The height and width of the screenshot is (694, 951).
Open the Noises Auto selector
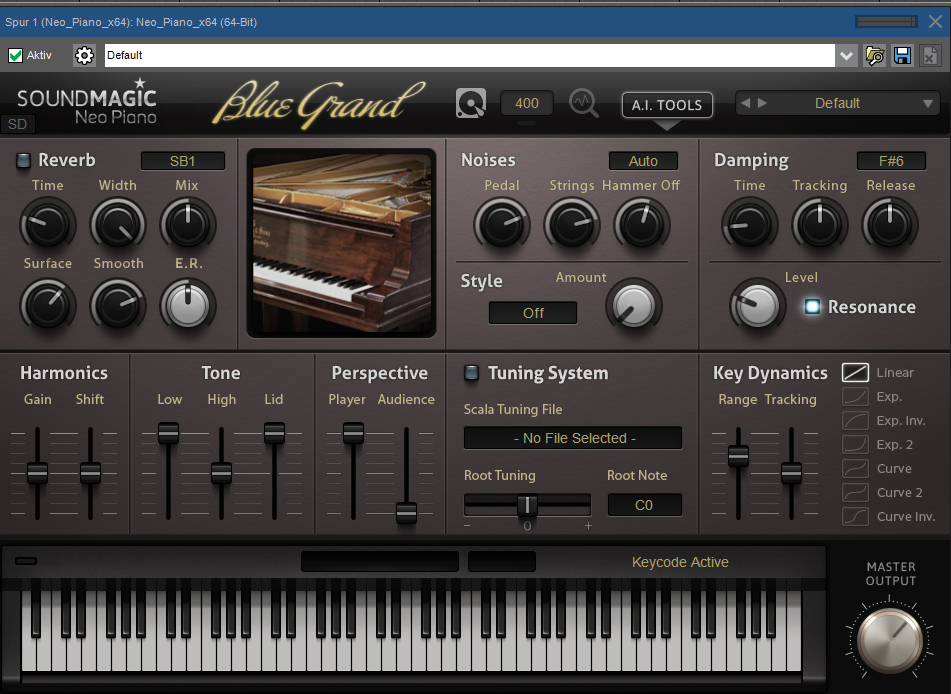[x=643, y=161]
